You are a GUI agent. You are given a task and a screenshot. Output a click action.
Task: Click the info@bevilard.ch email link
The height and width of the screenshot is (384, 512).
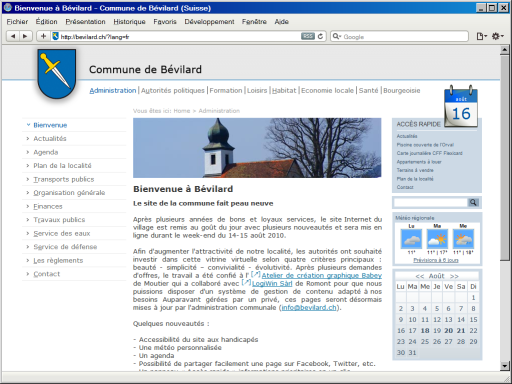[x=309, y=308]
